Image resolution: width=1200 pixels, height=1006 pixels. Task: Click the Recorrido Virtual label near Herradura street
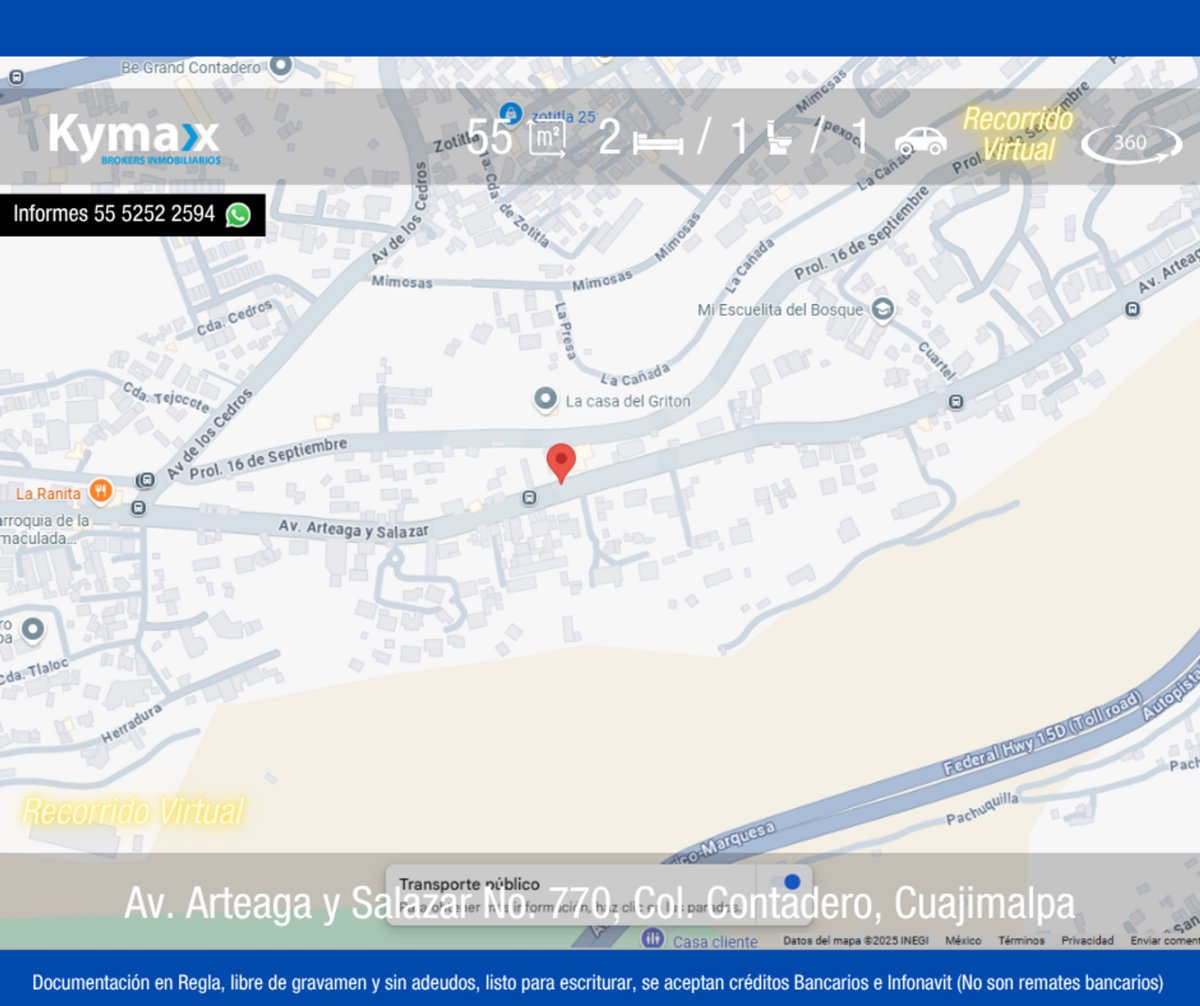click(x=133, y=811)
